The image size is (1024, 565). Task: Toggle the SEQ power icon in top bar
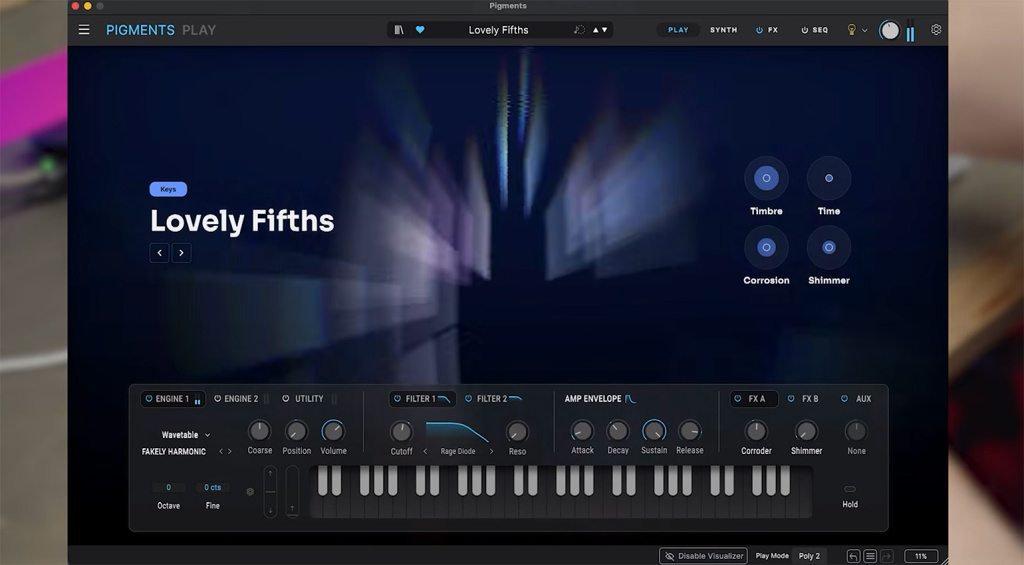[x=805, y=30]
